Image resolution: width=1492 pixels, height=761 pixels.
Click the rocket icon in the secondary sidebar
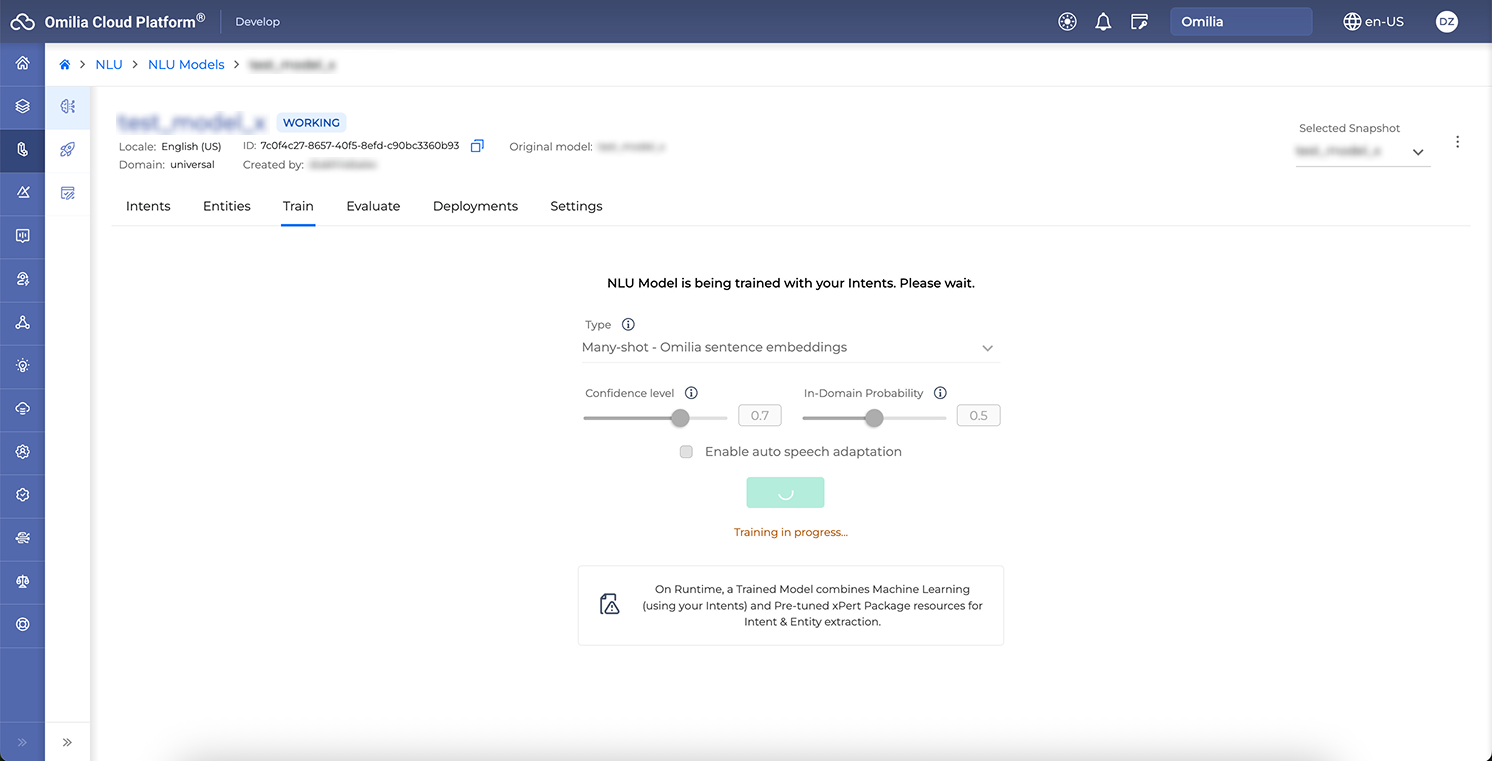[x=68, y=149]
